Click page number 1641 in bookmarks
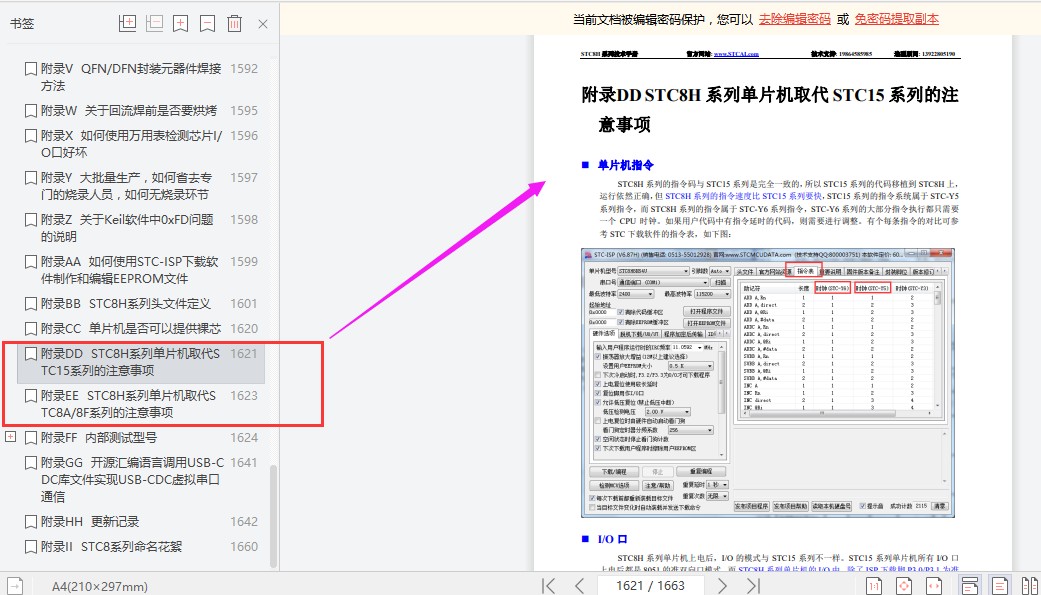The width and height of the screenshot is (1041, 595). click(x=244, y=463)
